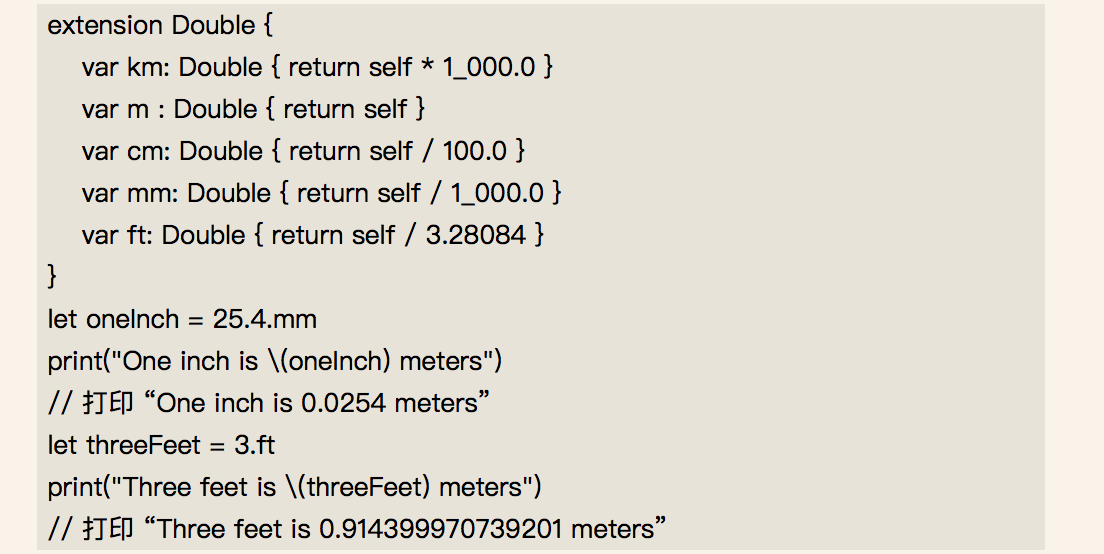Click 'let oneInch = 25.4.mm' line
Viewport: 1104px width, 554px height.
point(182,320)
